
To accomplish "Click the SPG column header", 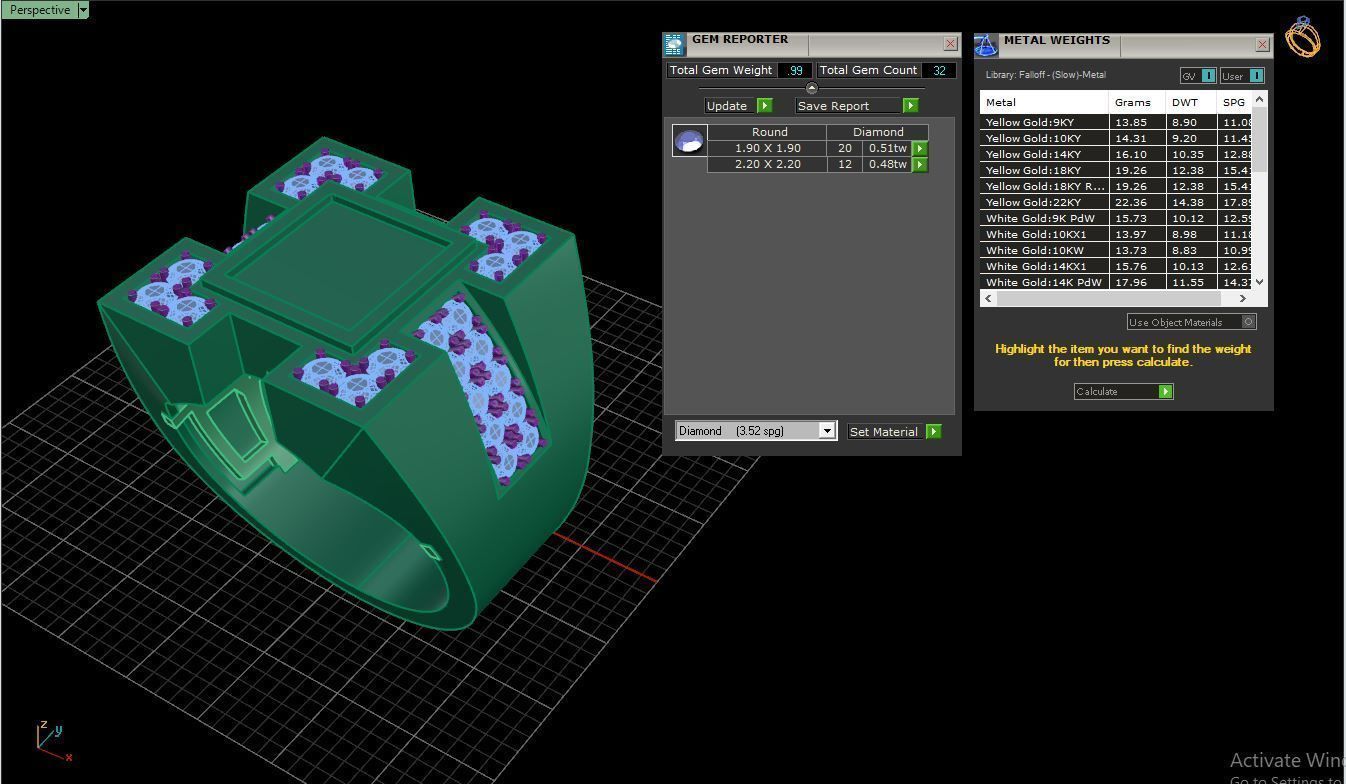I will tap(1234, 102).
